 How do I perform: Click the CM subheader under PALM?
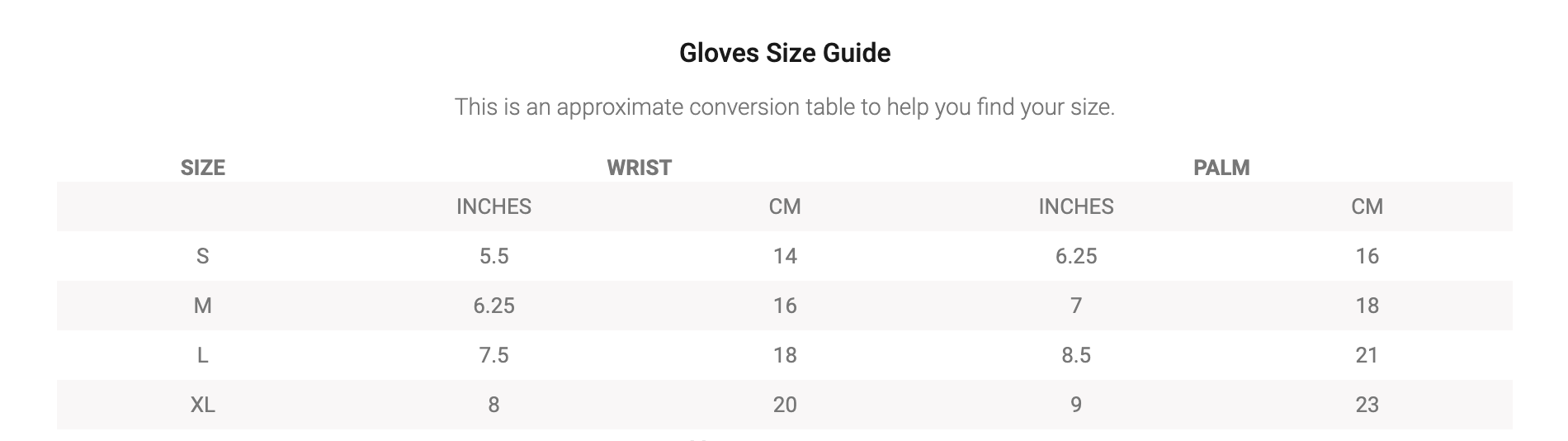[1367, 206]
